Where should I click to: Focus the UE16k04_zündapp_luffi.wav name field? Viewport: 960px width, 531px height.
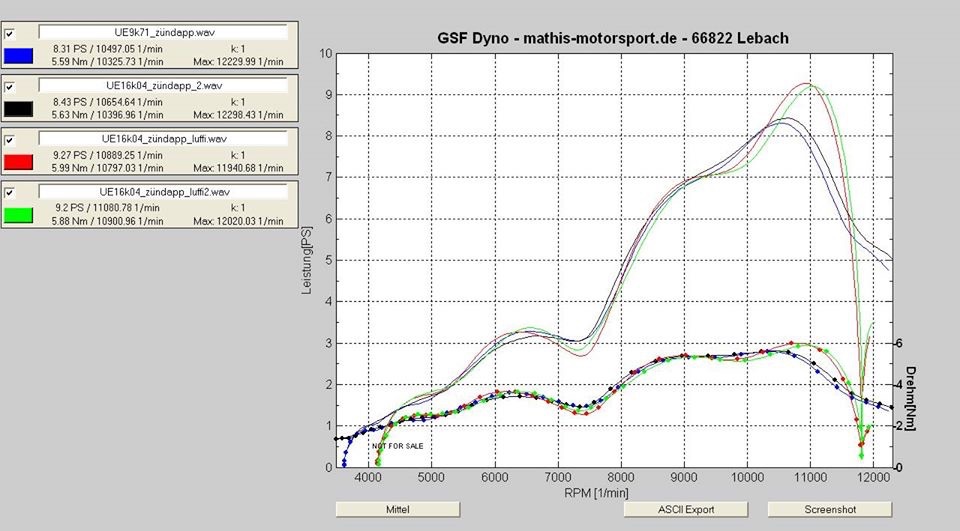(x=164, y=139)
